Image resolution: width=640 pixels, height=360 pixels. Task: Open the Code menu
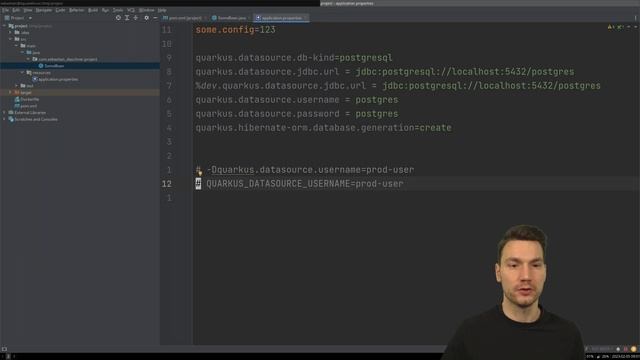[60, 10]
